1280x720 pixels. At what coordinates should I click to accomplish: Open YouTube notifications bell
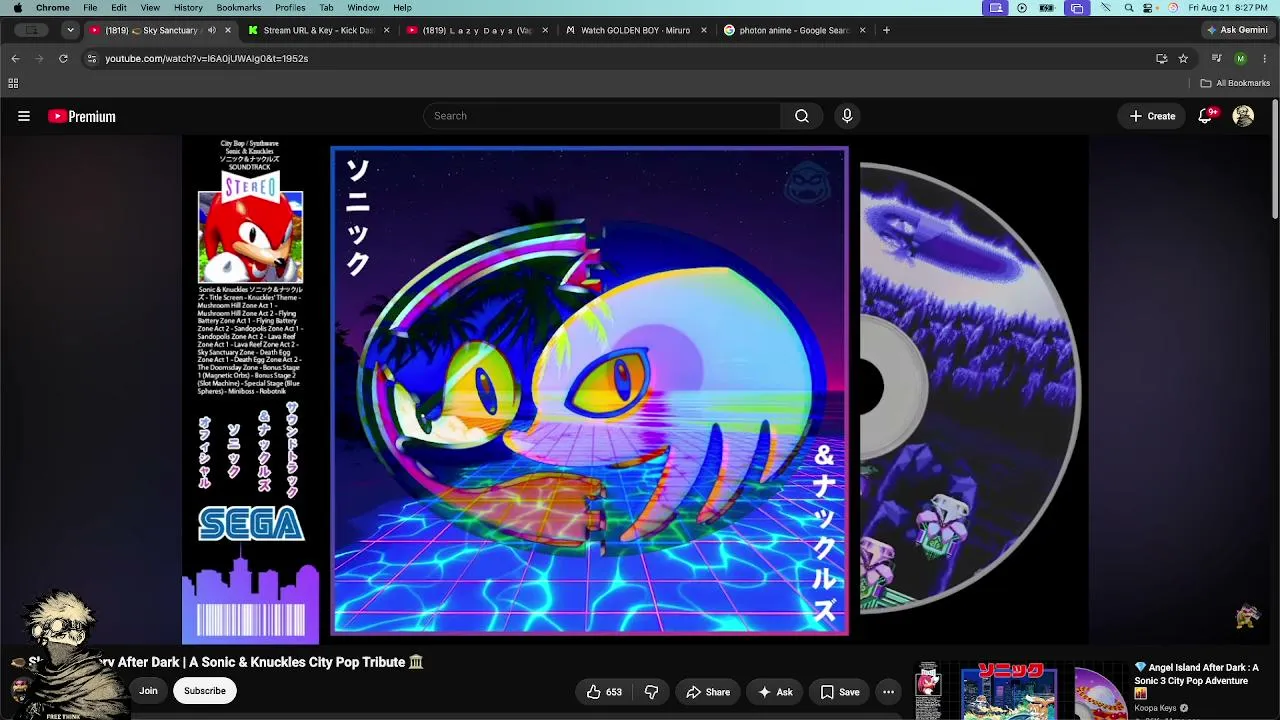coord(1206,116)
